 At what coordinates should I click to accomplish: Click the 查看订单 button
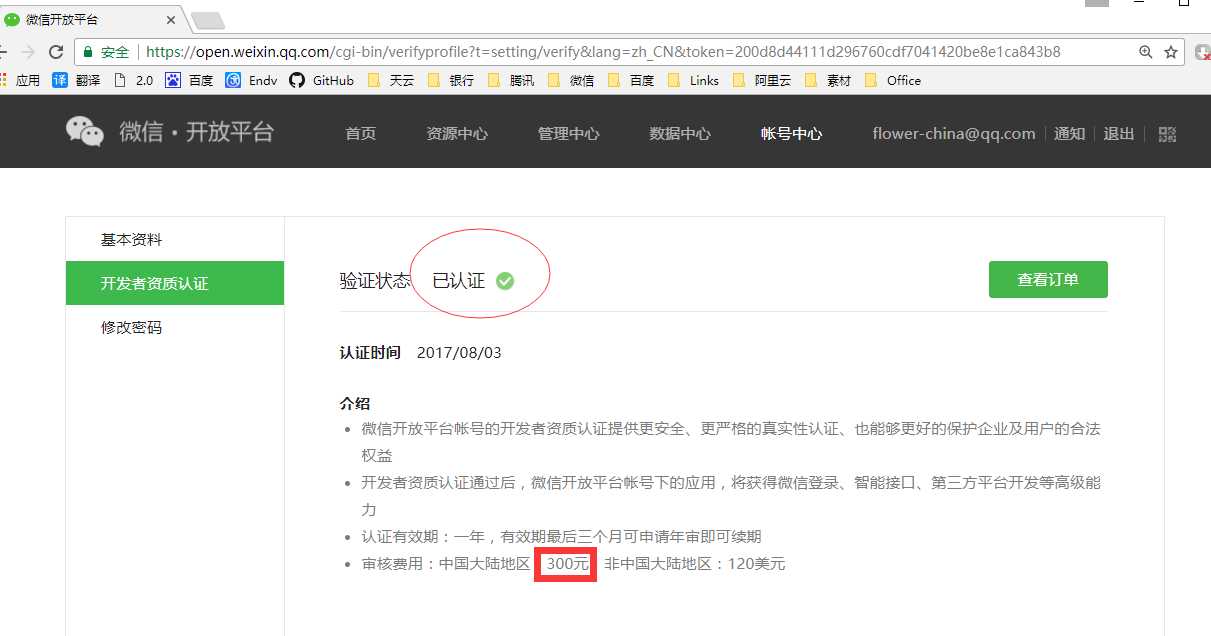[1048, 280]
